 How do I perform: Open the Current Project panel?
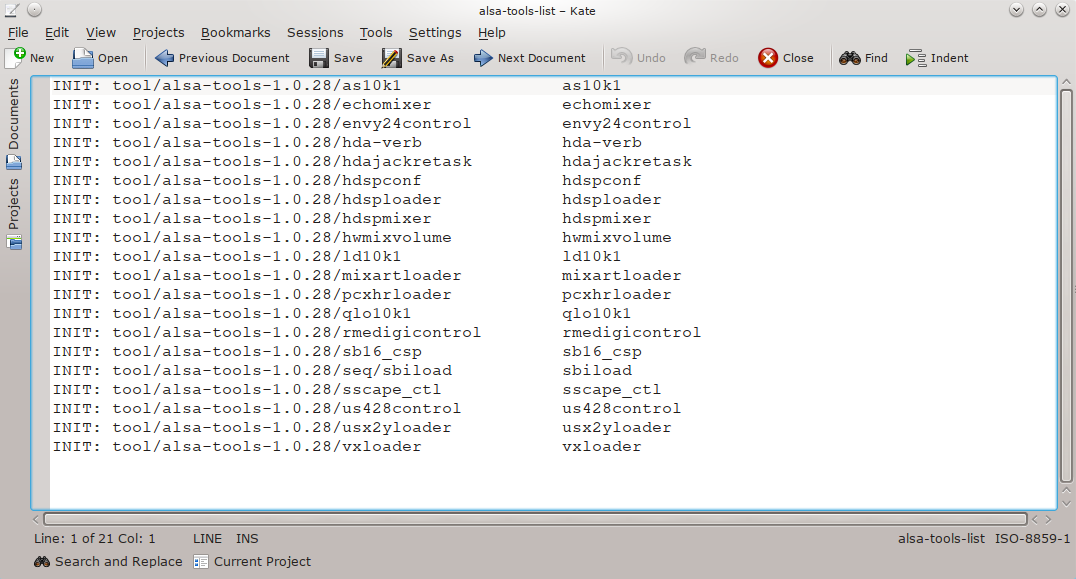pyautogui.click(x=252, y=562)
